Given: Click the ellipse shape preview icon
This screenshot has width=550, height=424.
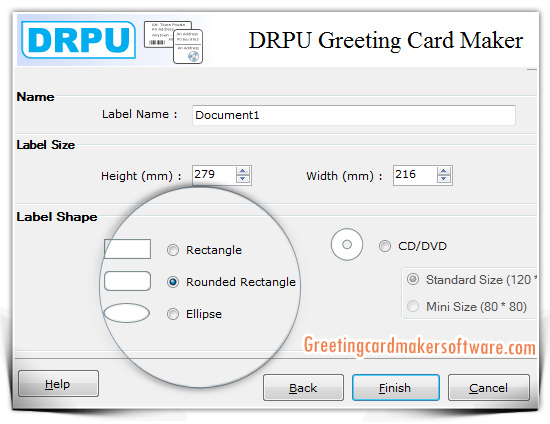Looking at the screenshot, I should pyautogui.click(x=127, y=313).
